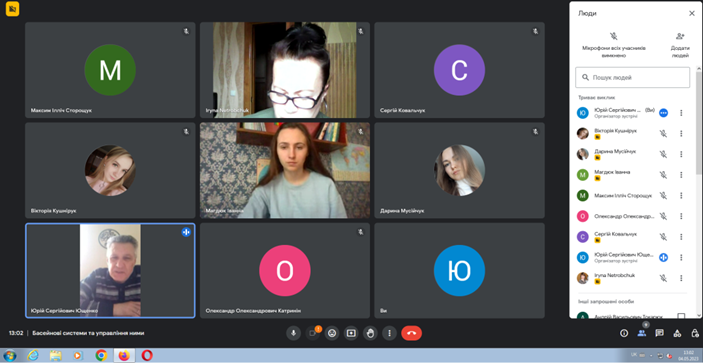Open options menu for Юрій Сергійович (Ви)
The width and height of the screenshot is (703, 363).
[x=681, y=113]
